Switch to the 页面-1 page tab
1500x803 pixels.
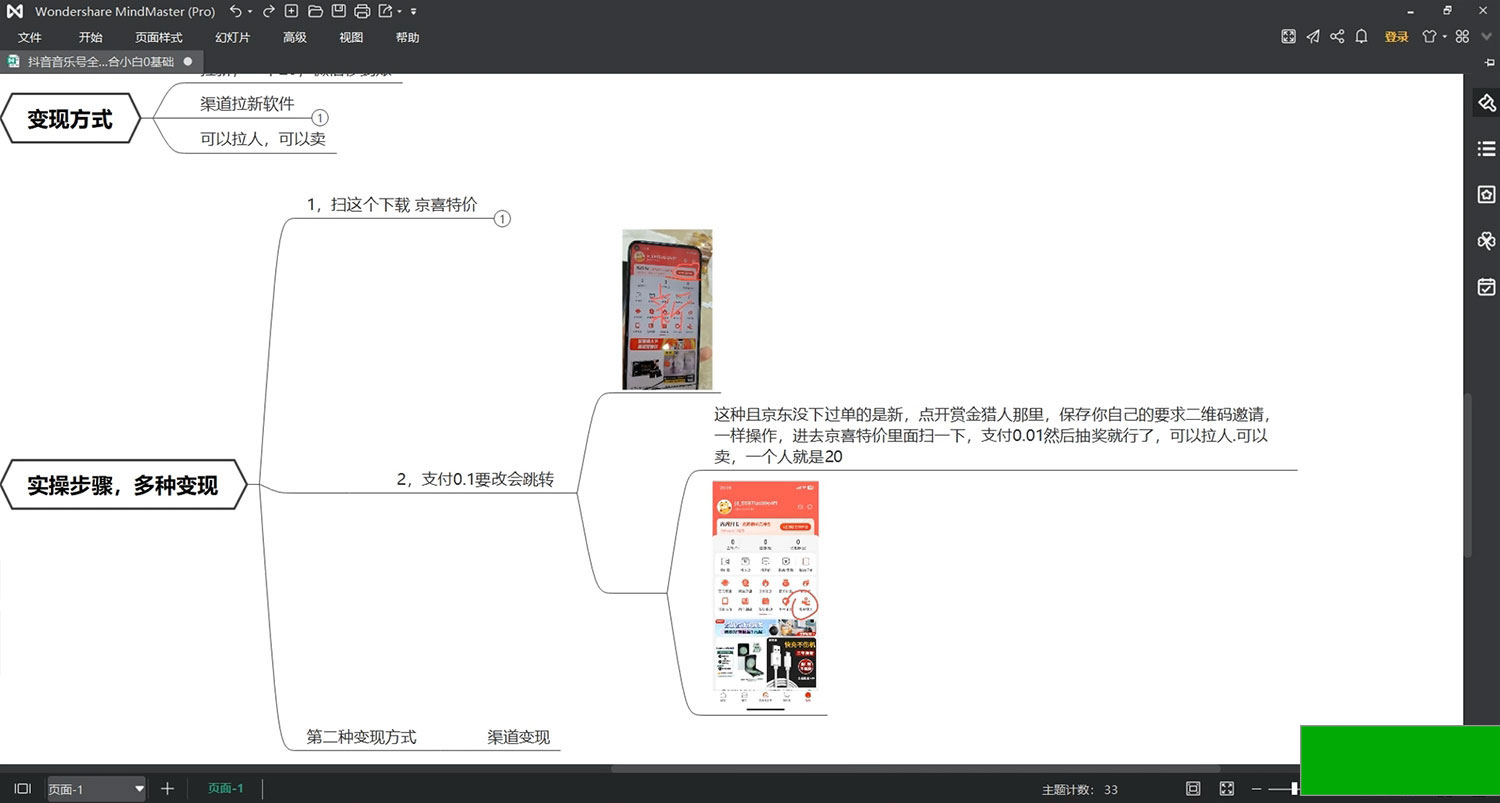pos(226,788)
